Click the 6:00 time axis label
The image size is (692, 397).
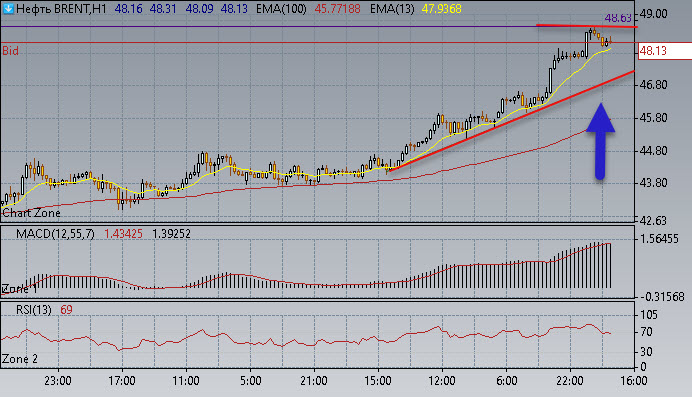[x=506, y=381]
